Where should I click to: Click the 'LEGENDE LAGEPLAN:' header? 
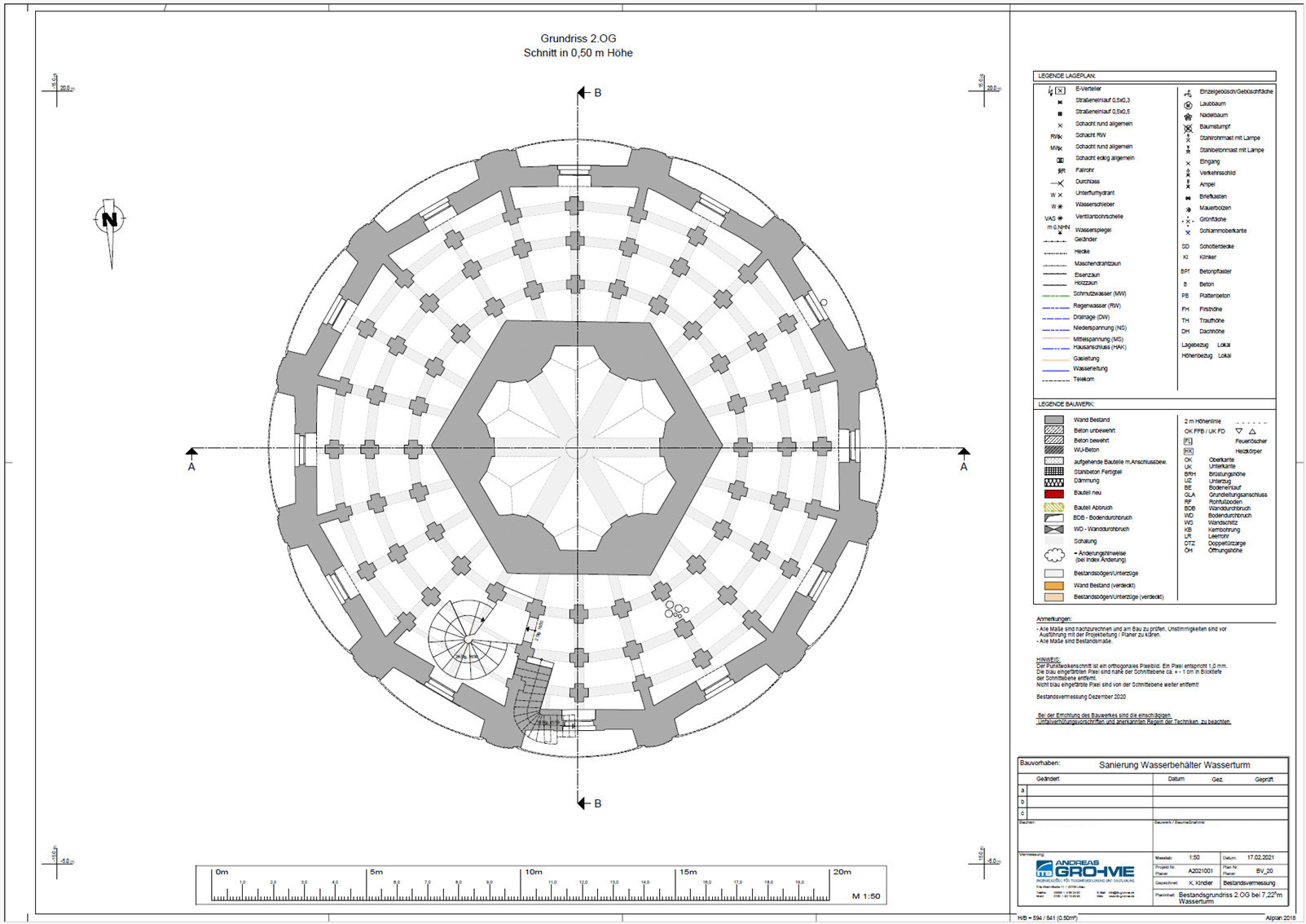click(x=1066, y=76)
